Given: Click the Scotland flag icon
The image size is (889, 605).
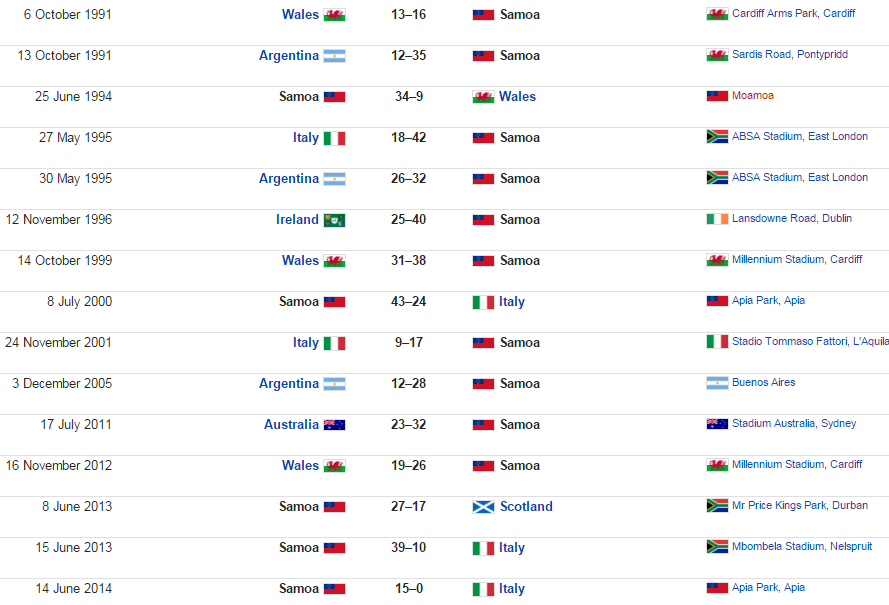Looking at the screenshot, I should (x=483, y=507).
